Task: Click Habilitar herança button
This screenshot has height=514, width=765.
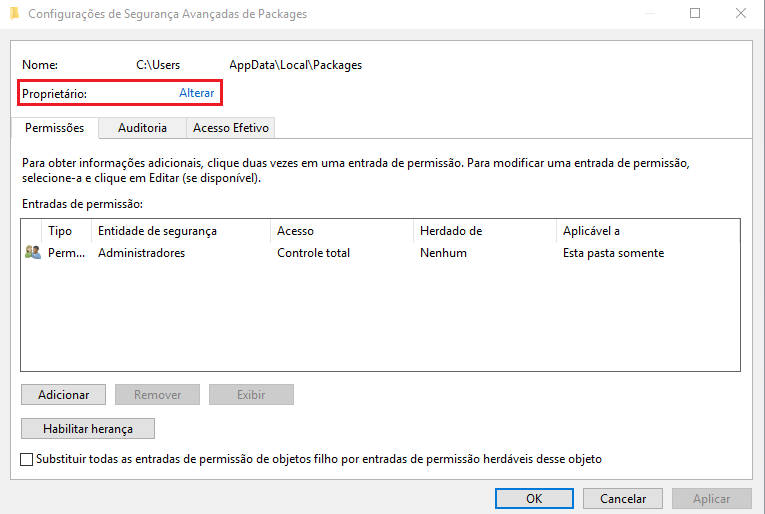Action: pos(88,429)
